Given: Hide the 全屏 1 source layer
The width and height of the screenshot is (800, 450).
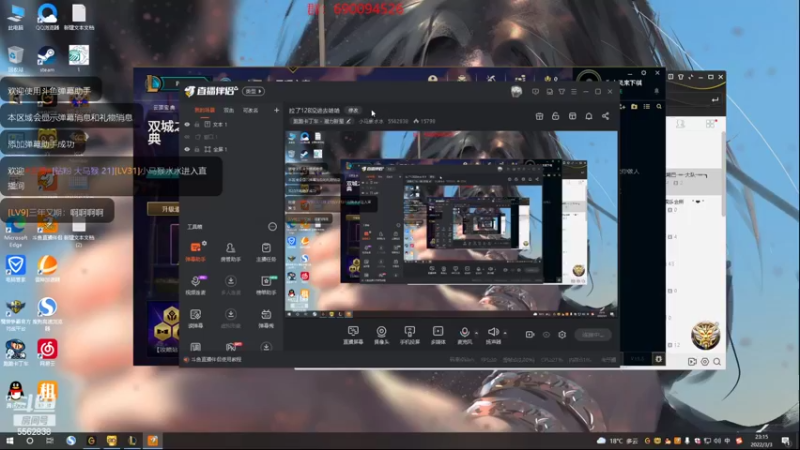Looking at the screenshot, I should click(187, 149).
